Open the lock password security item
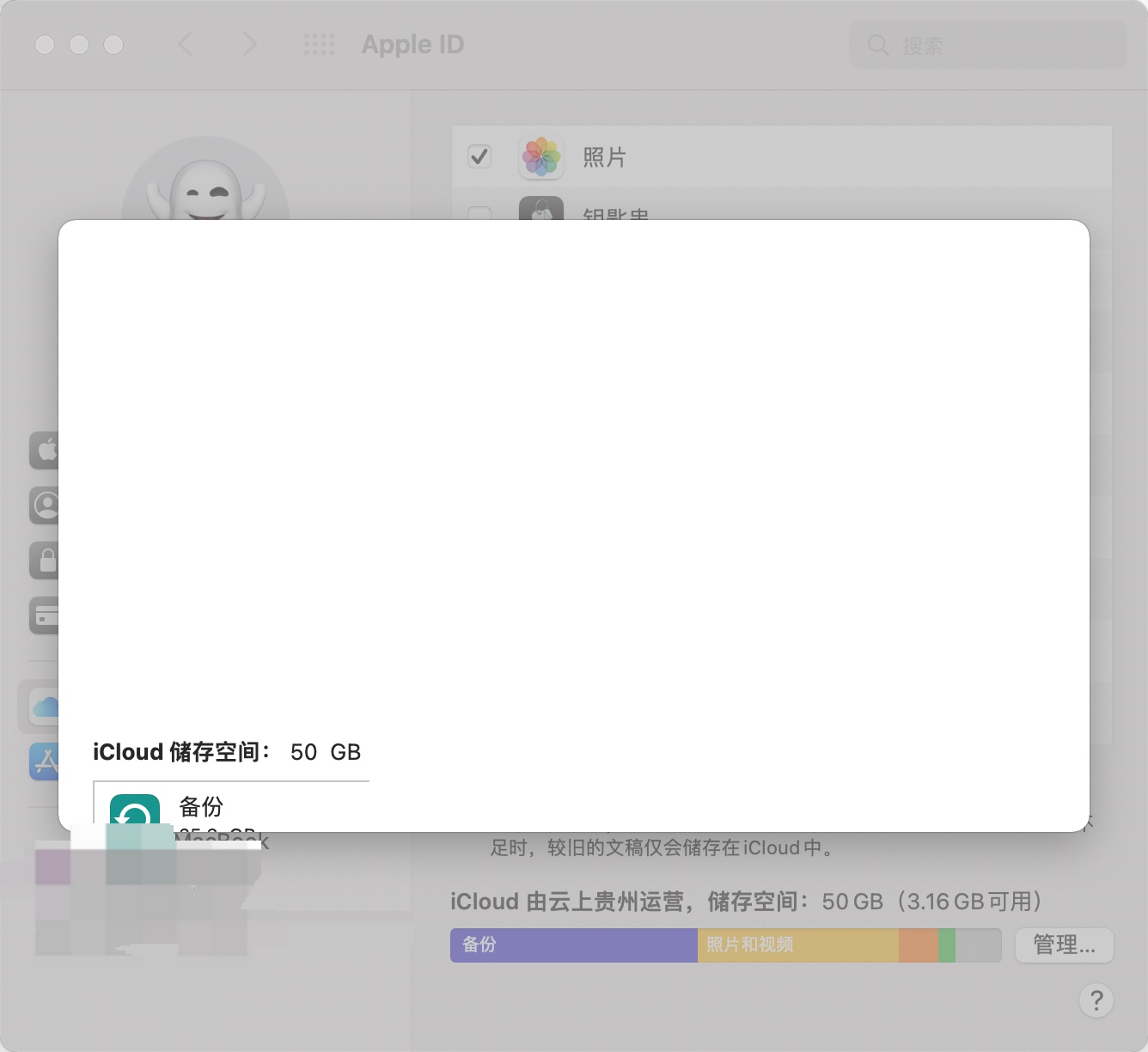Image resolution: width=1148 pixels, height=1052 pixels. 44,560
